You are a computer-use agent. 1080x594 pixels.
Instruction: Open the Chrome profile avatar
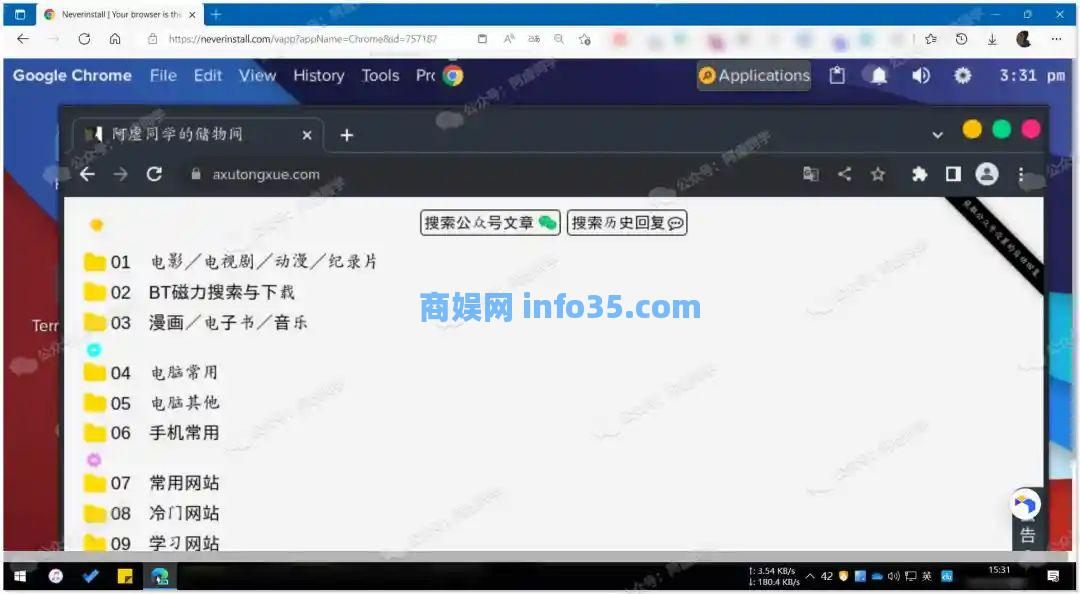(x=987, y=174)
